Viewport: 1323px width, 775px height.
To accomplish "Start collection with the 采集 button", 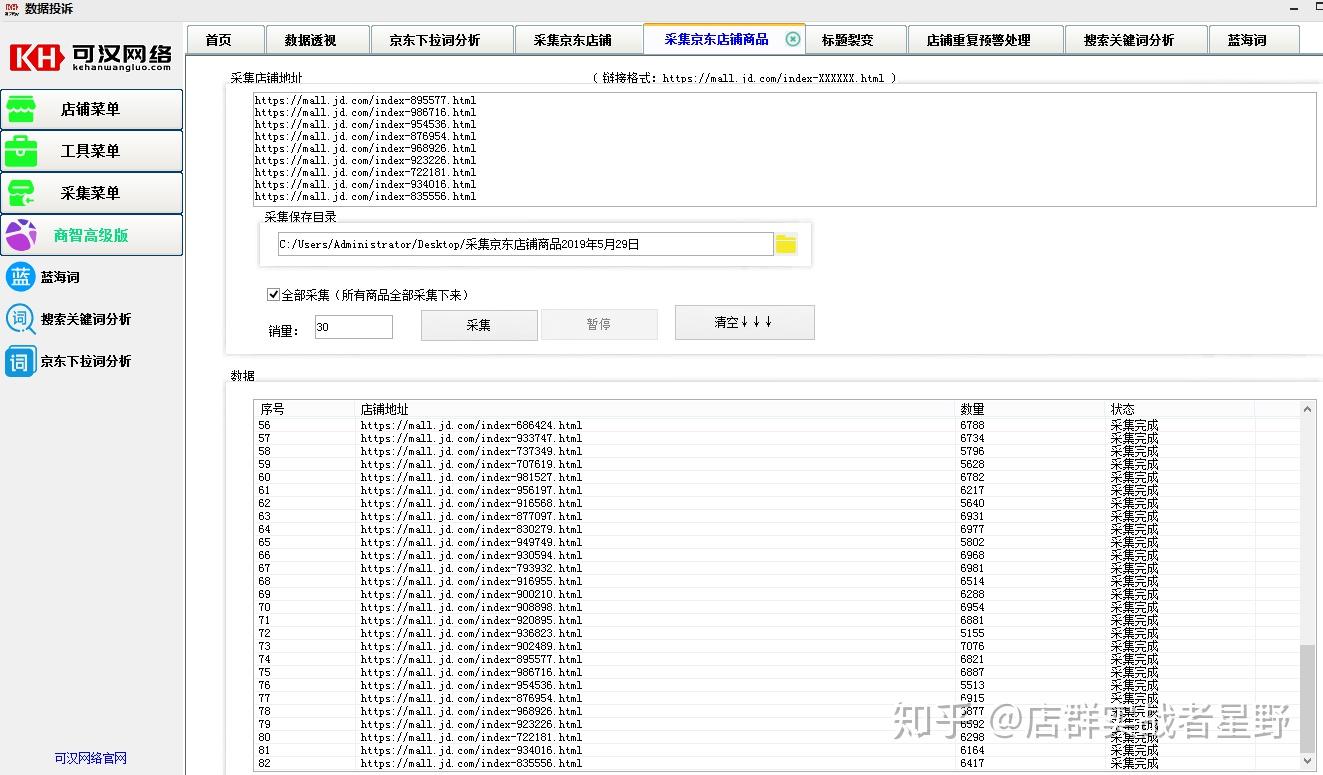I will pos(479,325).
